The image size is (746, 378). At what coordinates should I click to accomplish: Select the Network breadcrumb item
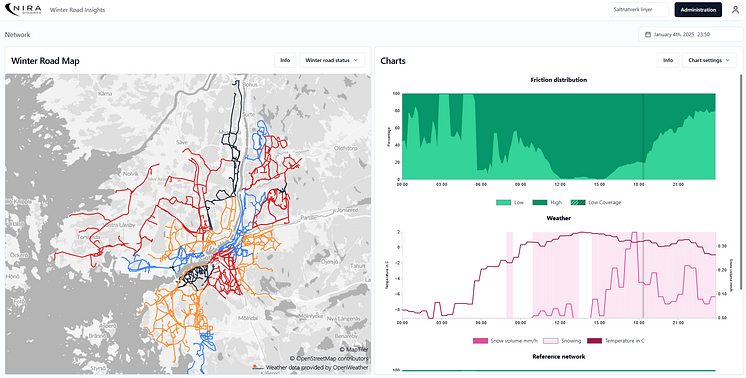(18, 34)
